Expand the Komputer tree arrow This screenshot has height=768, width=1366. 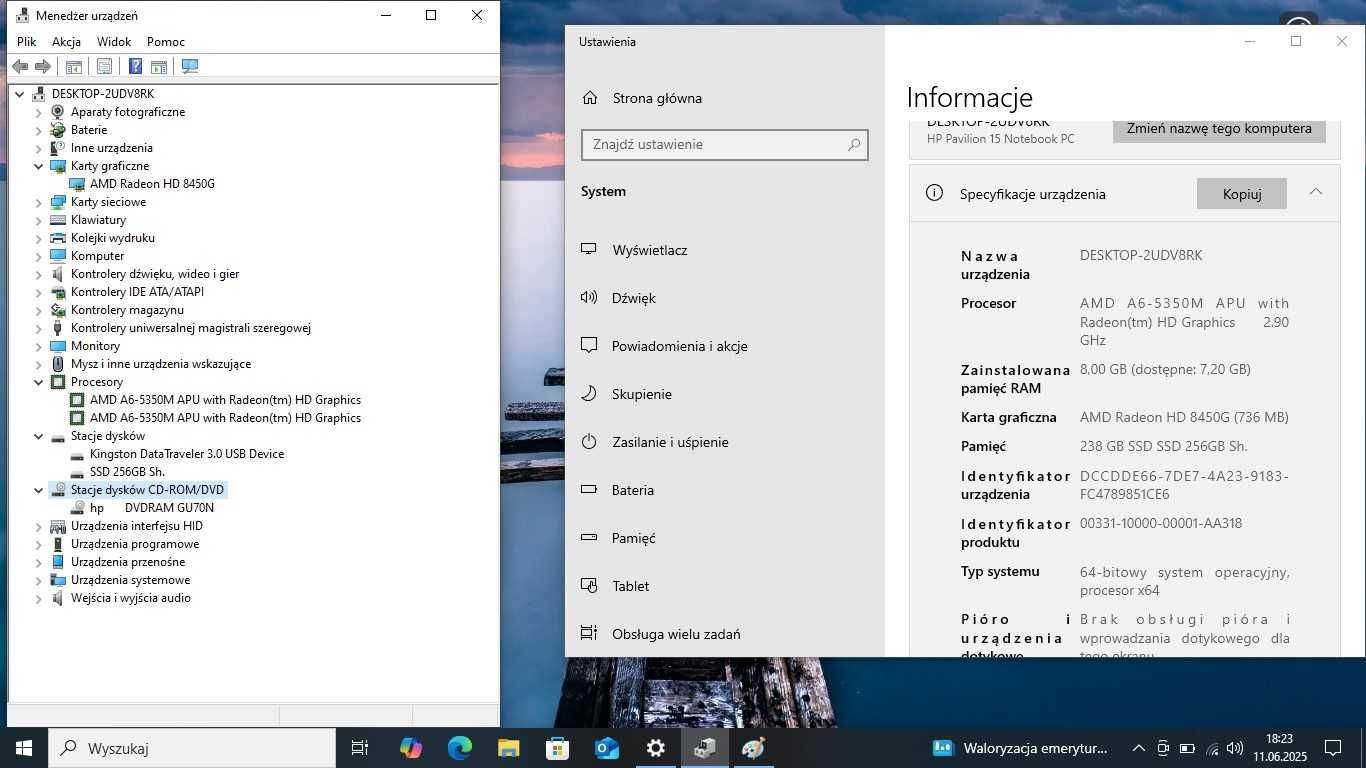click(39, 256)
